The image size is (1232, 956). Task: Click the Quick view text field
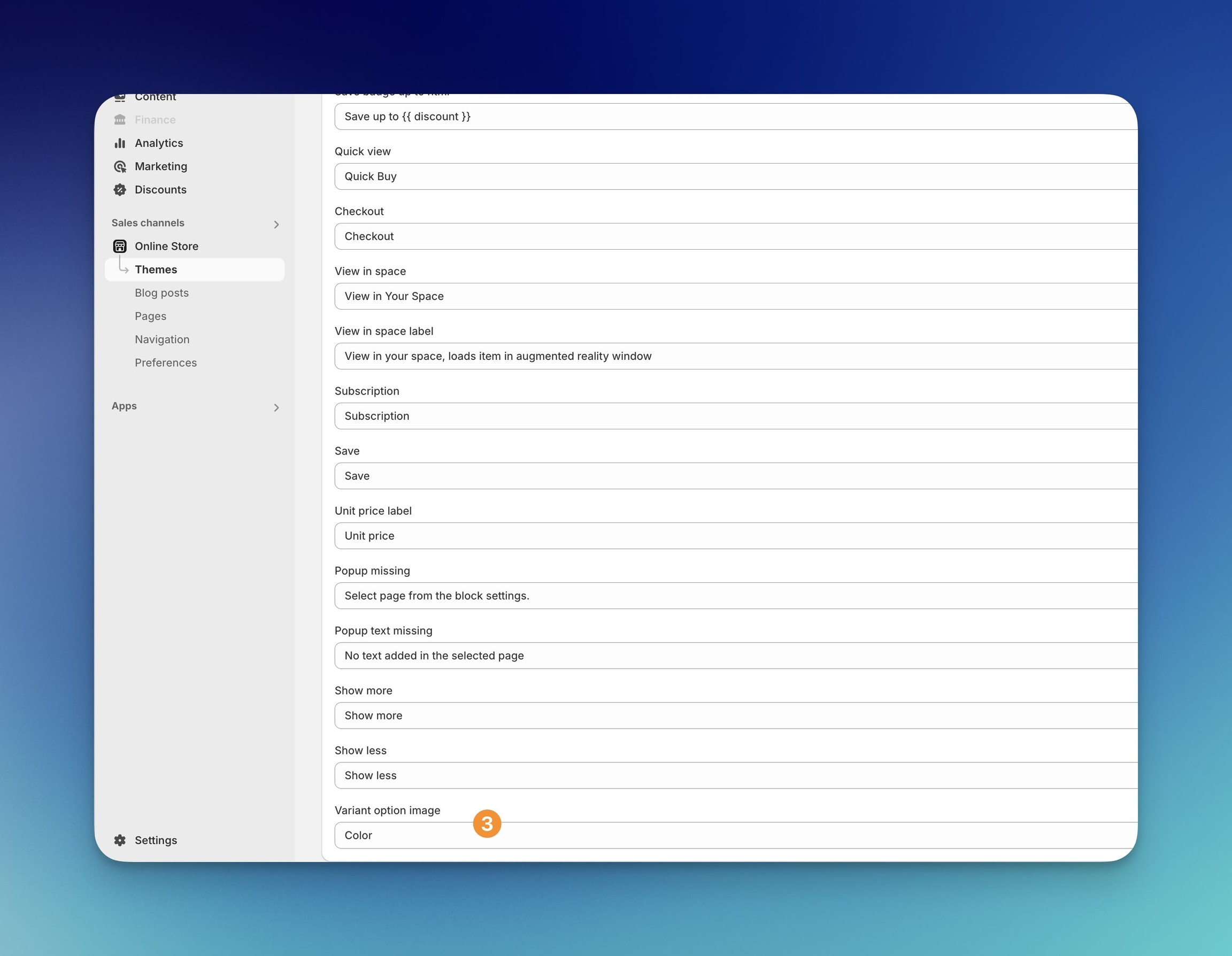click(733, 176)
